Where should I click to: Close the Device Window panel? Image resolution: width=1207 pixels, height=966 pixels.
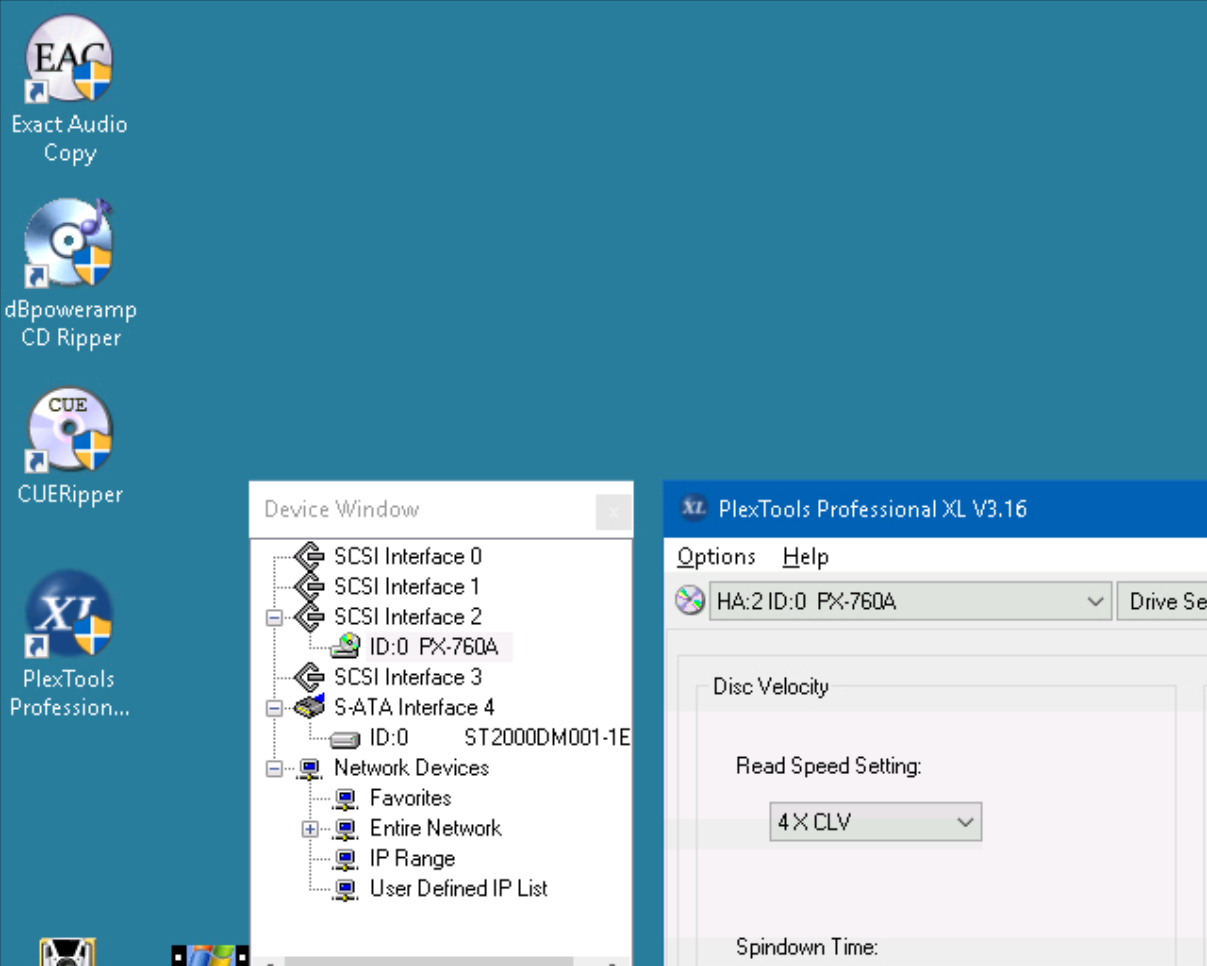[613, 512]
